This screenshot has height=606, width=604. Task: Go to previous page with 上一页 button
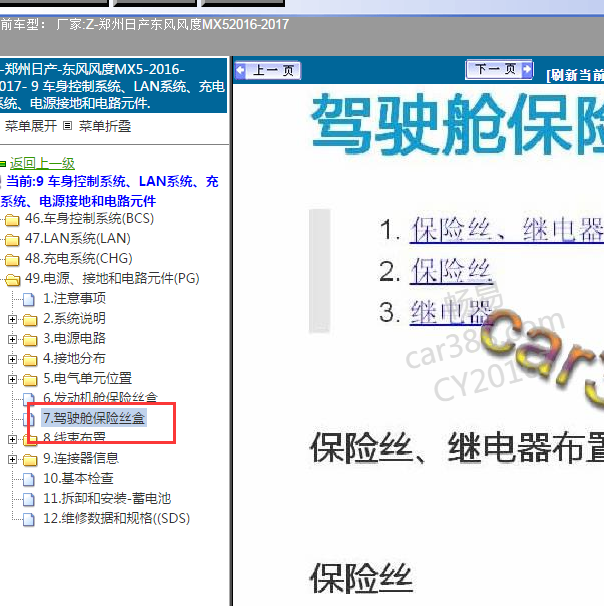coord(268,71)
